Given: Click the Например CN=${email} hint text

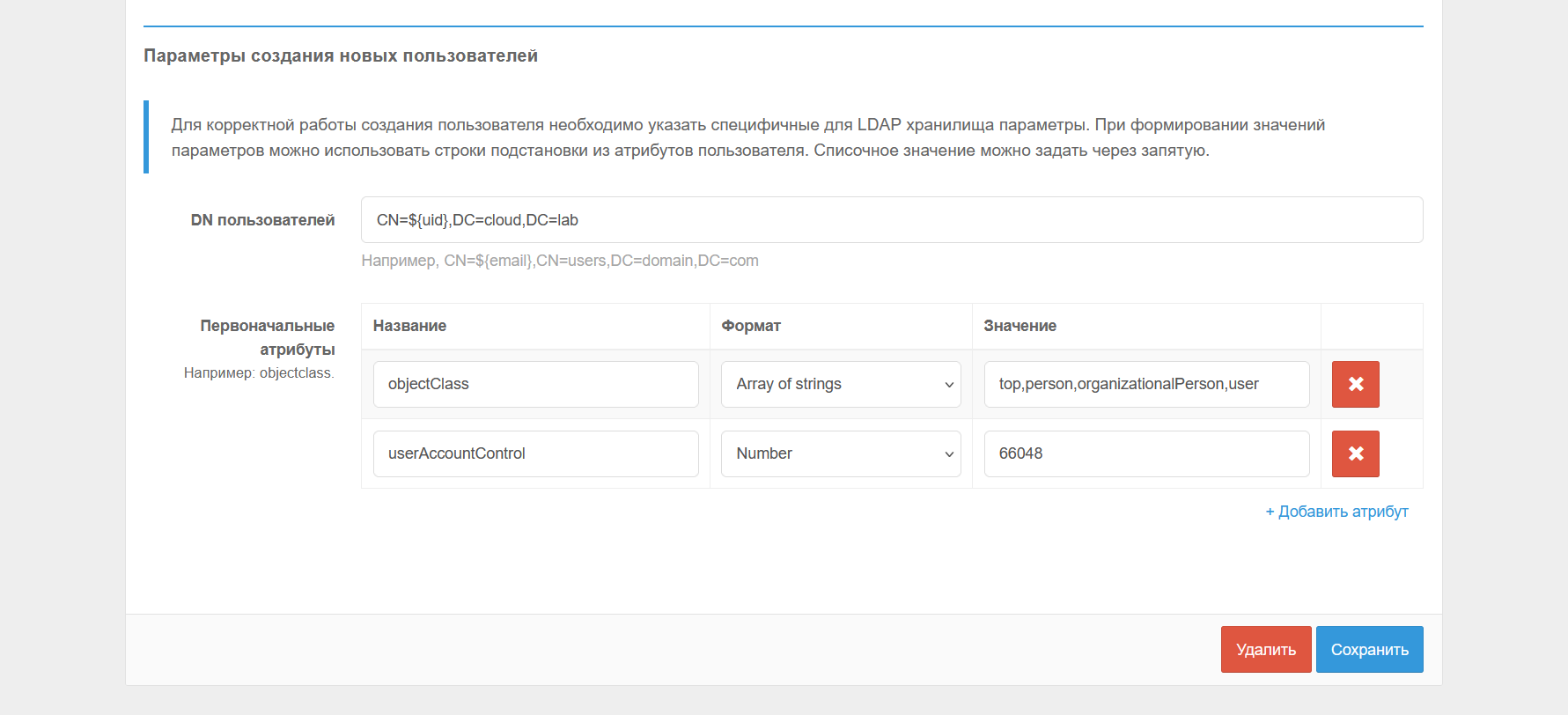Looking at the screenshot, I should [560, 261].
